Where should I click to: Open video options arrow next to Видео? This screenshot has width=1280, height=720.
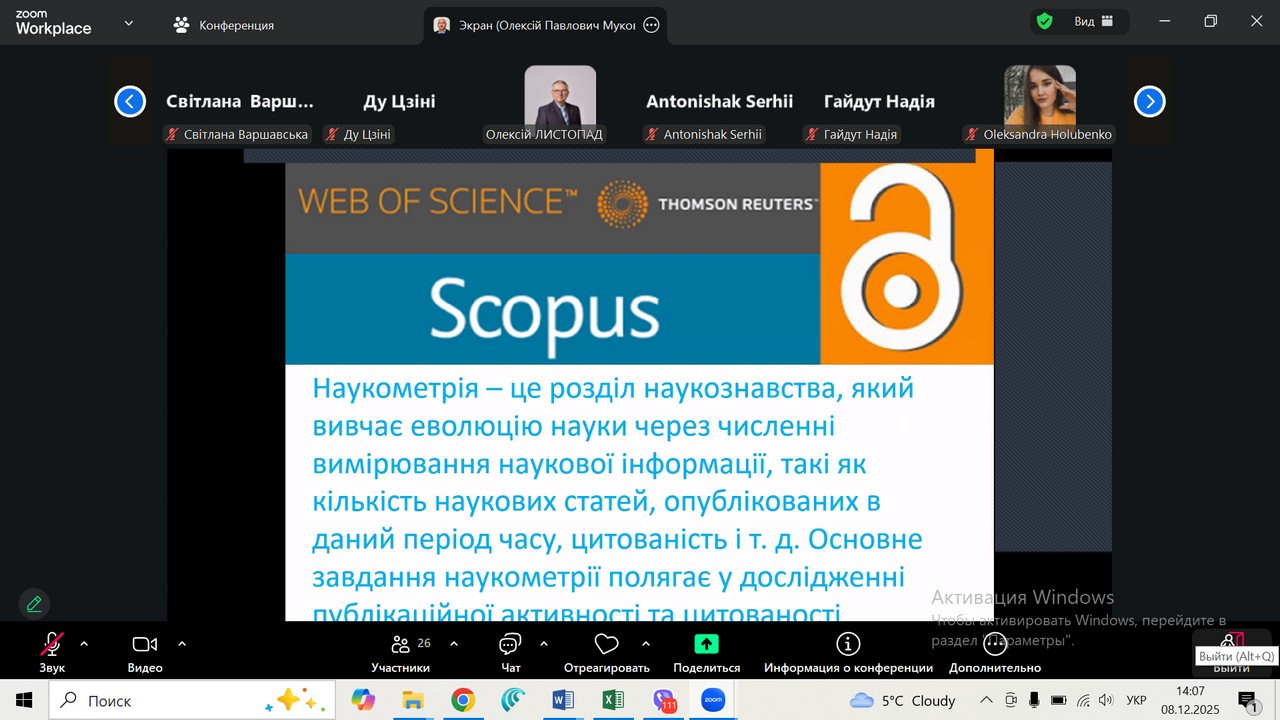pyautogui.click(x=182, y=644)
